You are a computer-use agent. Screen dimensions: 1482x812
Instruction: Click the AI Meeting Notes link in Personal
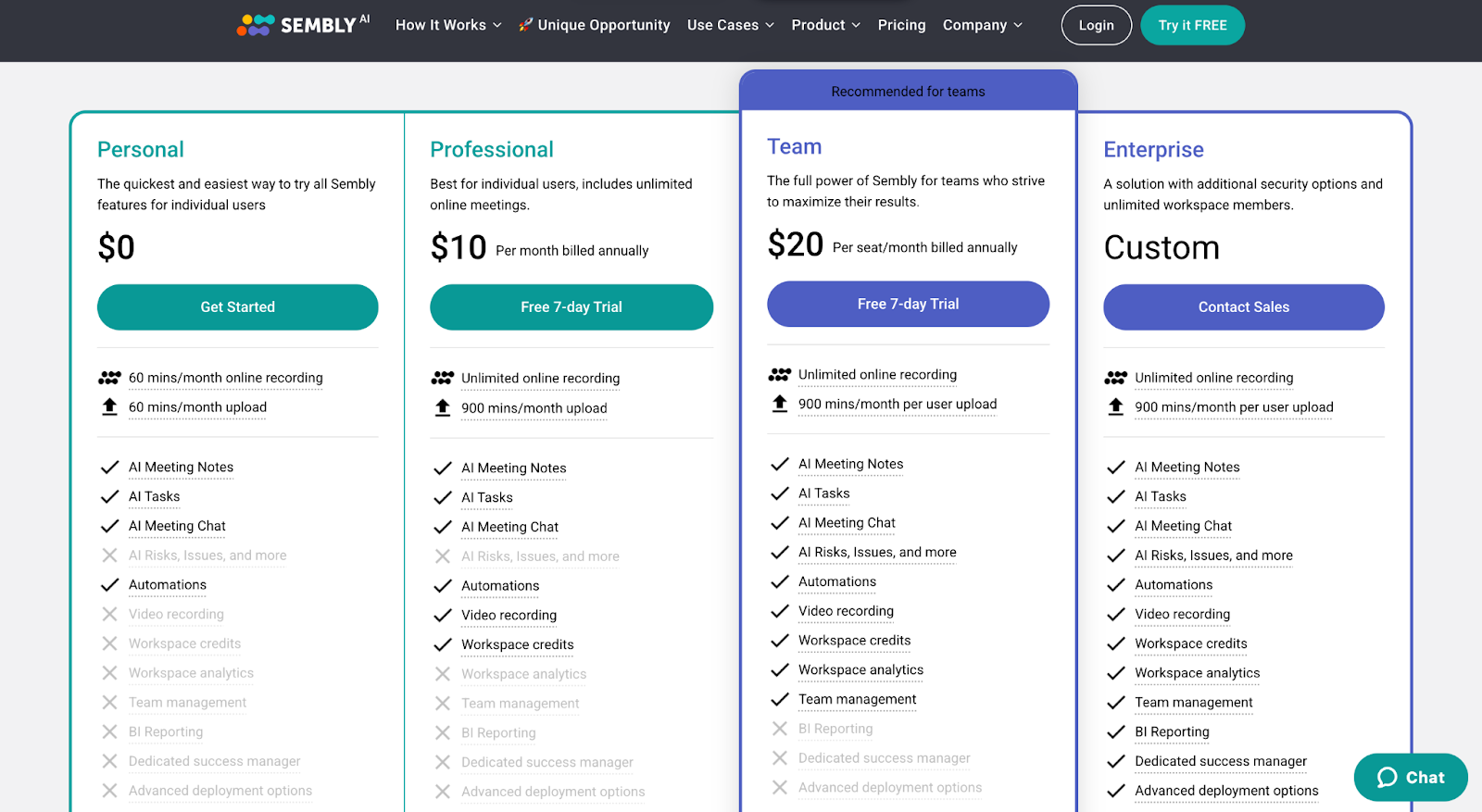181,468
